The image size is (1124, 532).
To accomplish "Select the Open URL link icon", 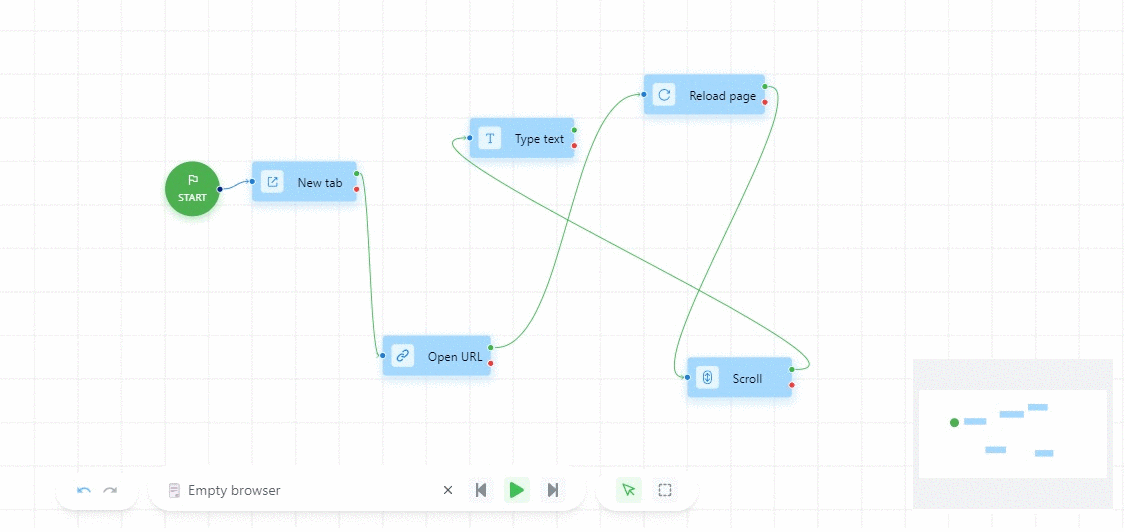I will 403,356.
